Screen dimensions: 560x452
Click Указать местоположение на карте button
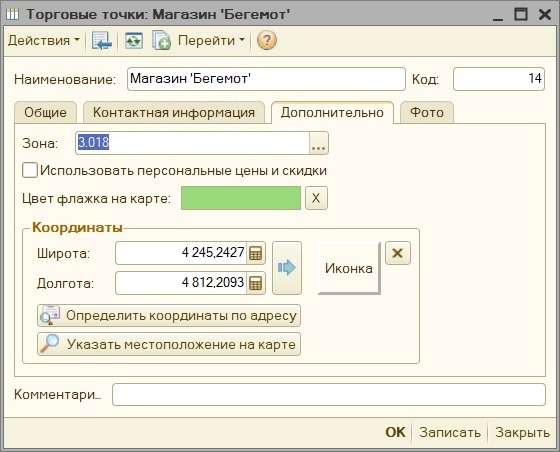169,344
